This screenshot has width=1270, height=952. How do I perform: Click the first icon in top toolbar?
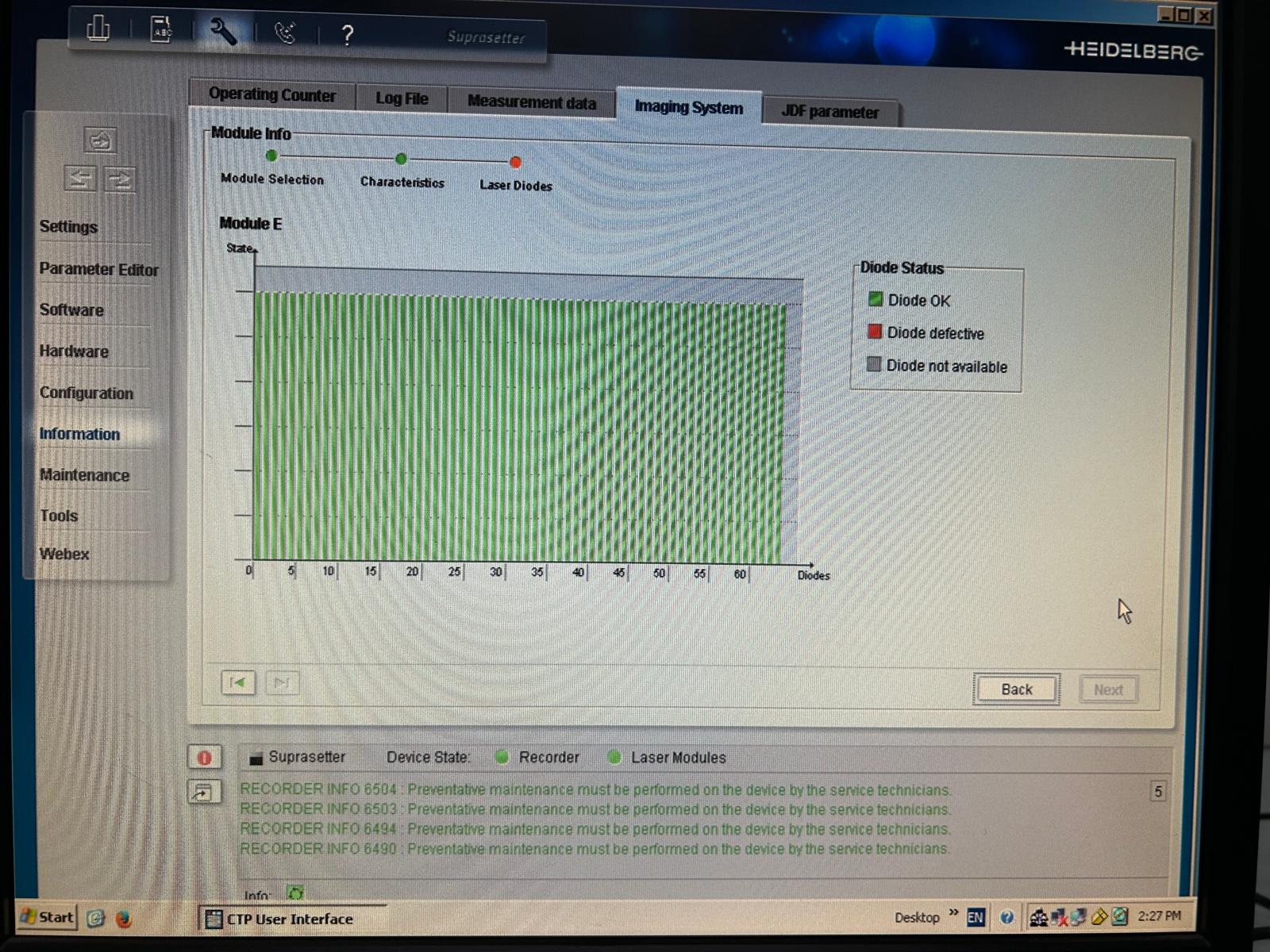tap(98, 29)
